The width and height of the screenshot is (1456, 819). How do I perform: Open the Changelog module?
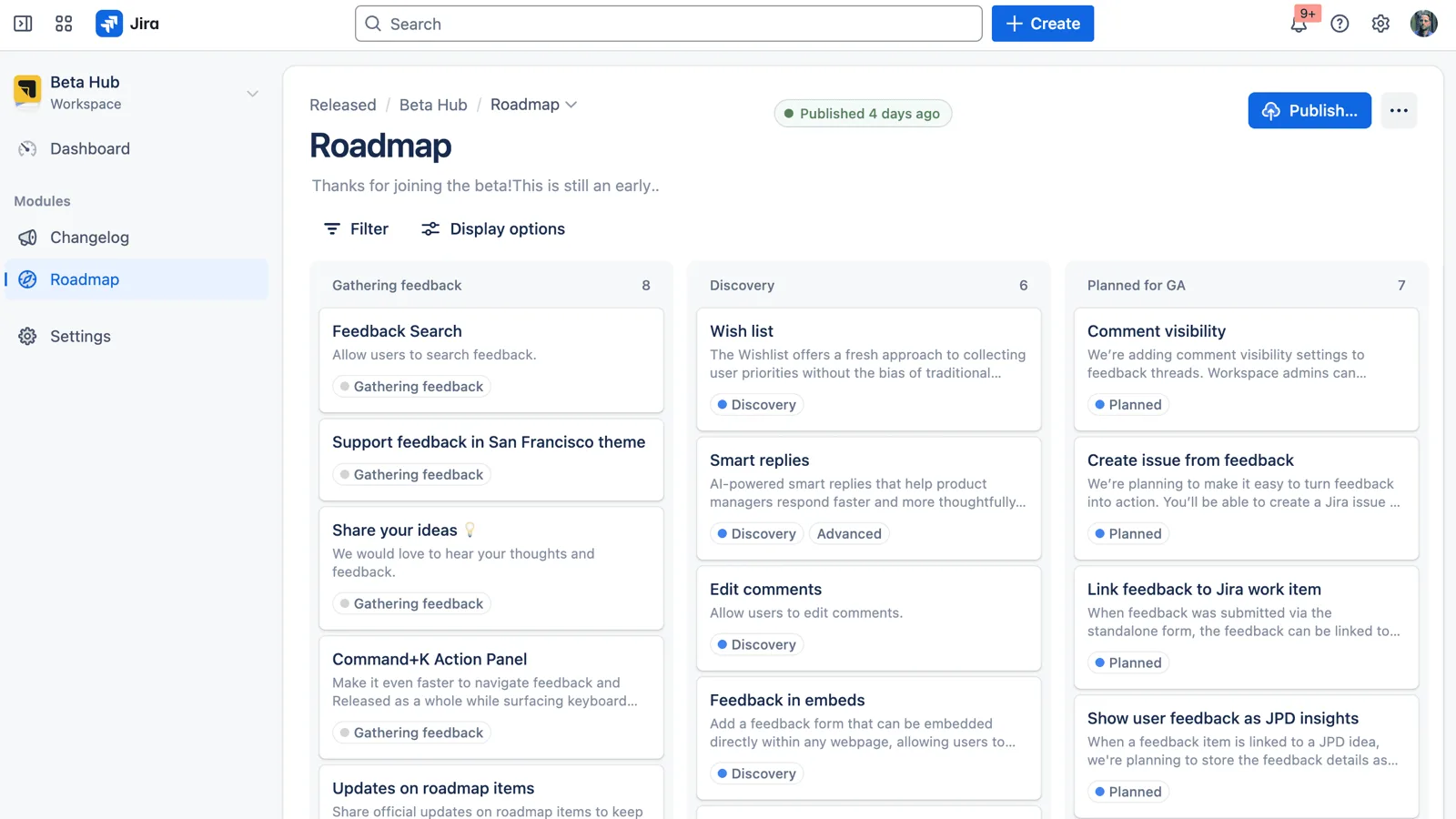coord(136,238)
